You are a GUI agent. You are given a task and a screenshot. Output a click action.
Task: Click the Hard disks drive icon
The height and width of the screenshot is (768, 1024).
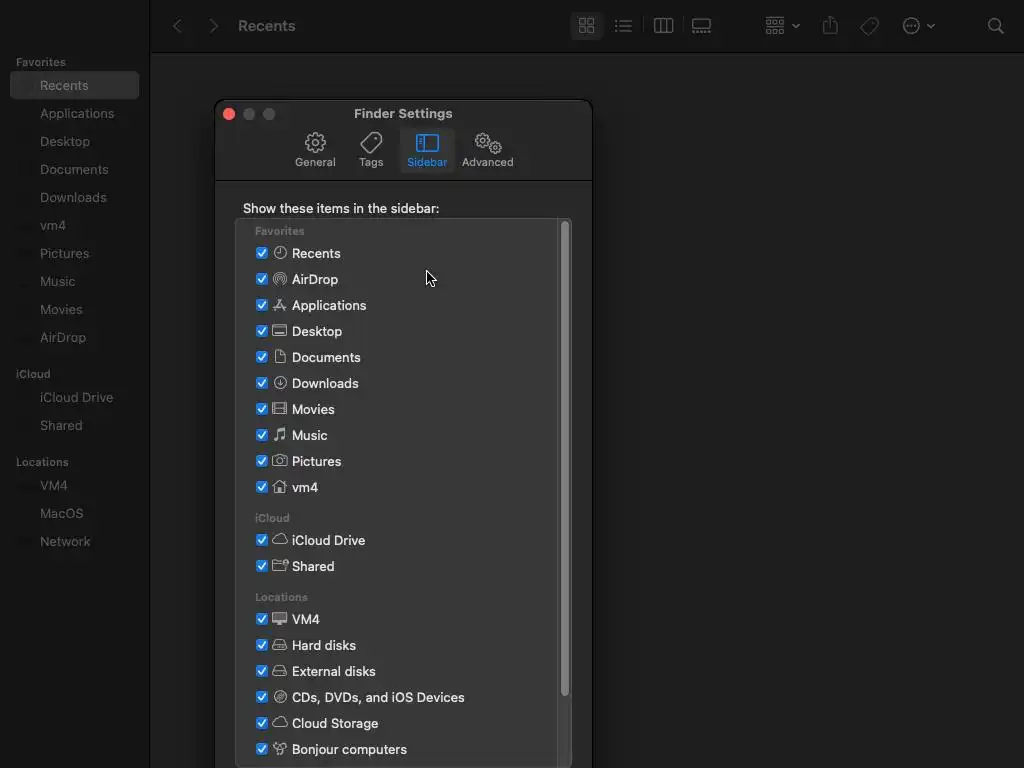click(280, 645)
